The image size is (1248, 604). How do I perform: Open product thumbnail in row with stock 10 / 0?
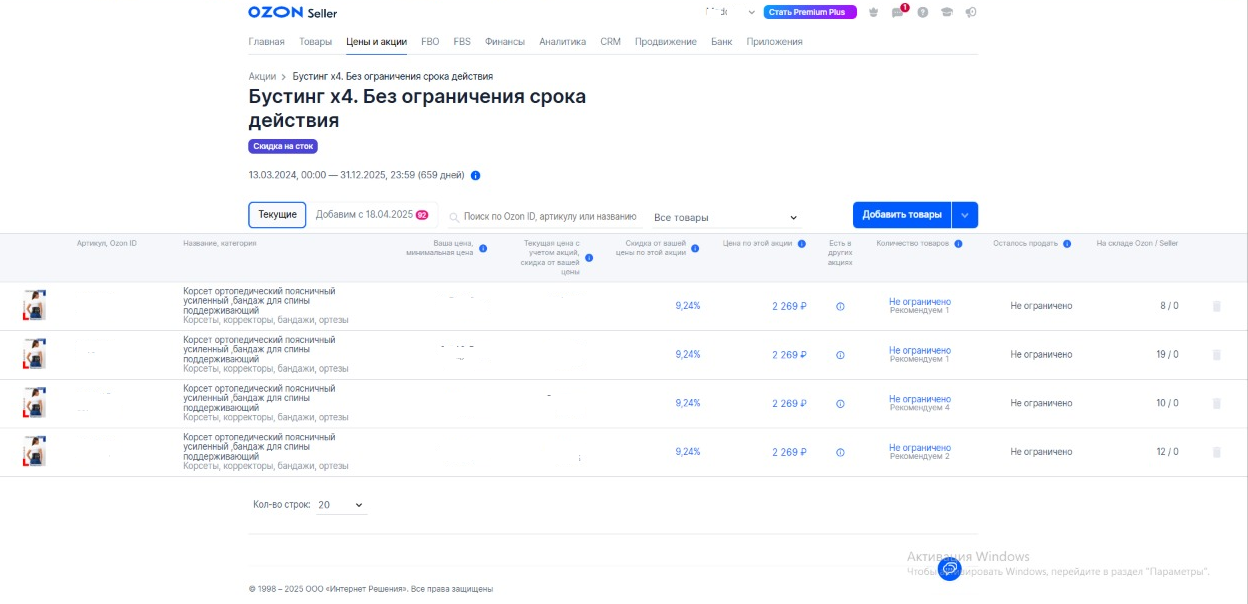pos(35,402)
